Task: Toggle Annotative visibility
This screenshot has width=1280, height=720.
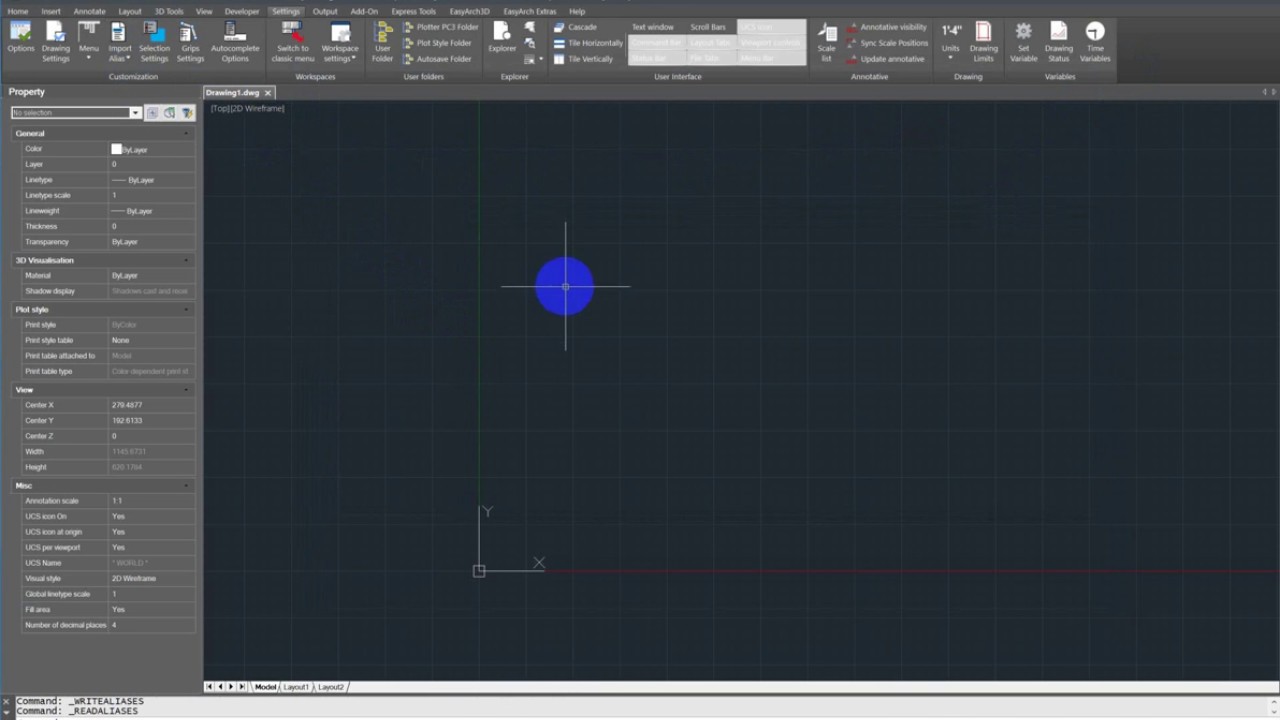Action: (886, 27)
